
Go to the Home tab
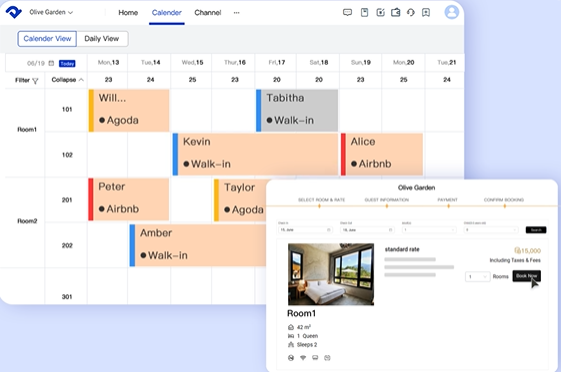128,13
